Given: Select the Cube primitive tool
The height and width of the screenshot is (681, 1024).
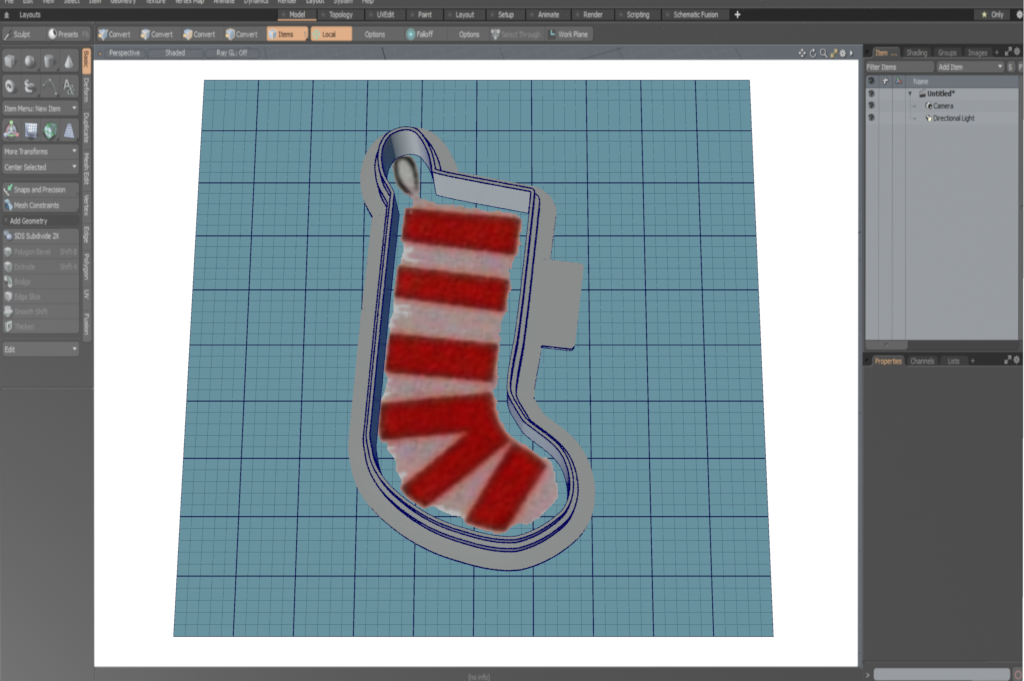Looking at the screenshot, I should [11, 62].
